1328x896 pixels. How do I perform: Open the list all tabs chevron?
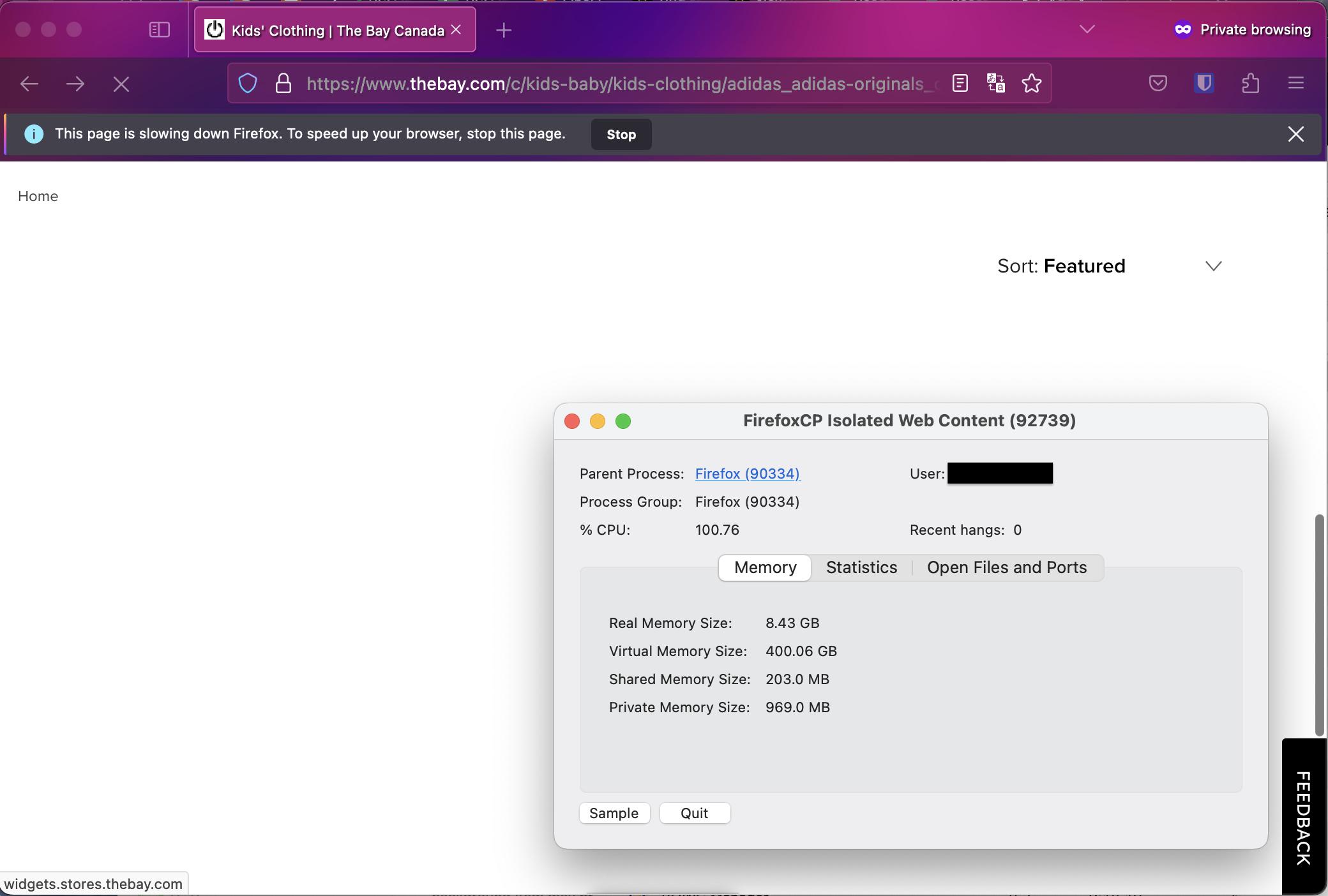pyautogui.click(x=1087, y=29)
